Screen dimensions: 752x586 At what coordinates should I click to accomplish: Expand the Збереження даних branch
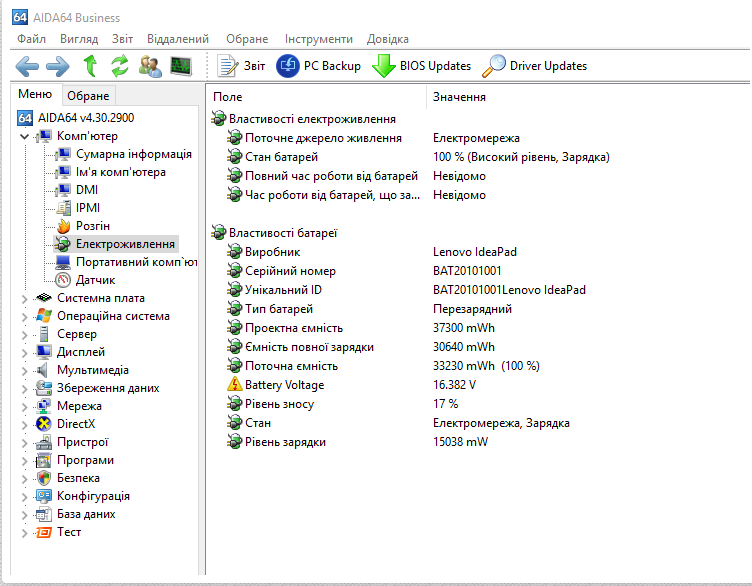(x=24, y=388)
